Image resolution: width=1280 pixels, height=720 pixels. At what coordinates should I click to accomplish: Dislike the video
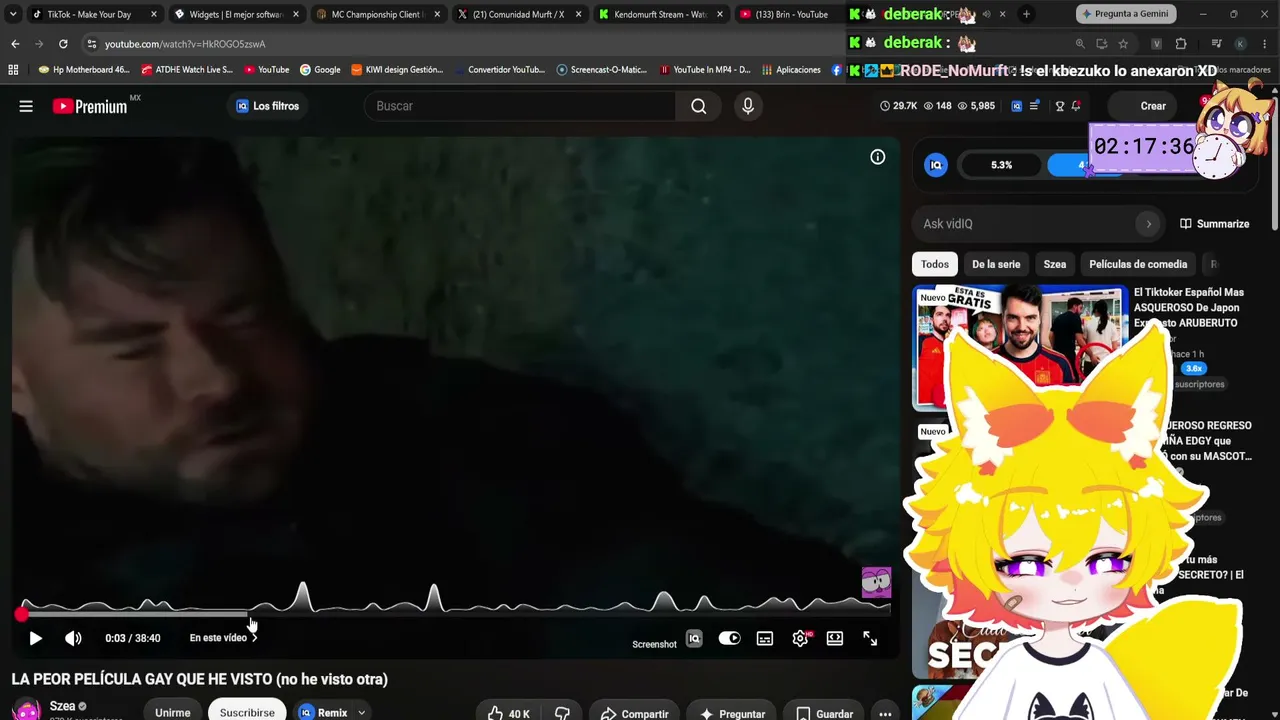tap(562, 713)
